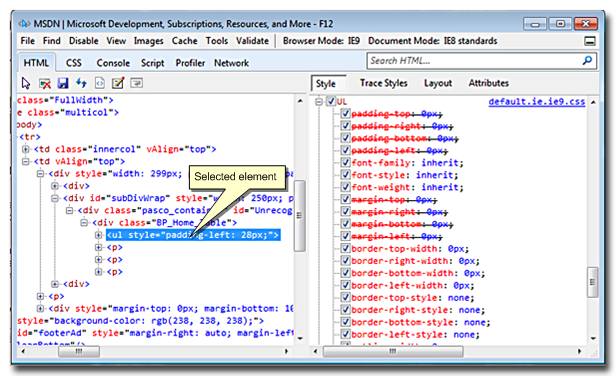This screenshot has height=377, width=616.
Task: Click the Style pane horizontal scrollbar thumb
Action: tap(393, 351)
